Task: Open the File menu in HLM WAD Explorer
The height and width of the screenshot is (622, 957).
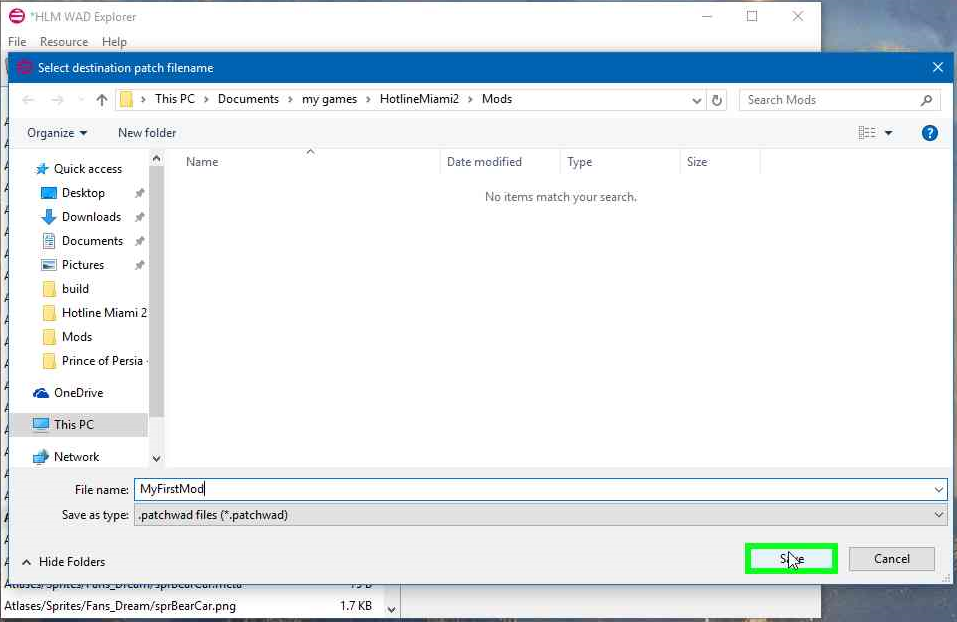Action: point(16,41)
